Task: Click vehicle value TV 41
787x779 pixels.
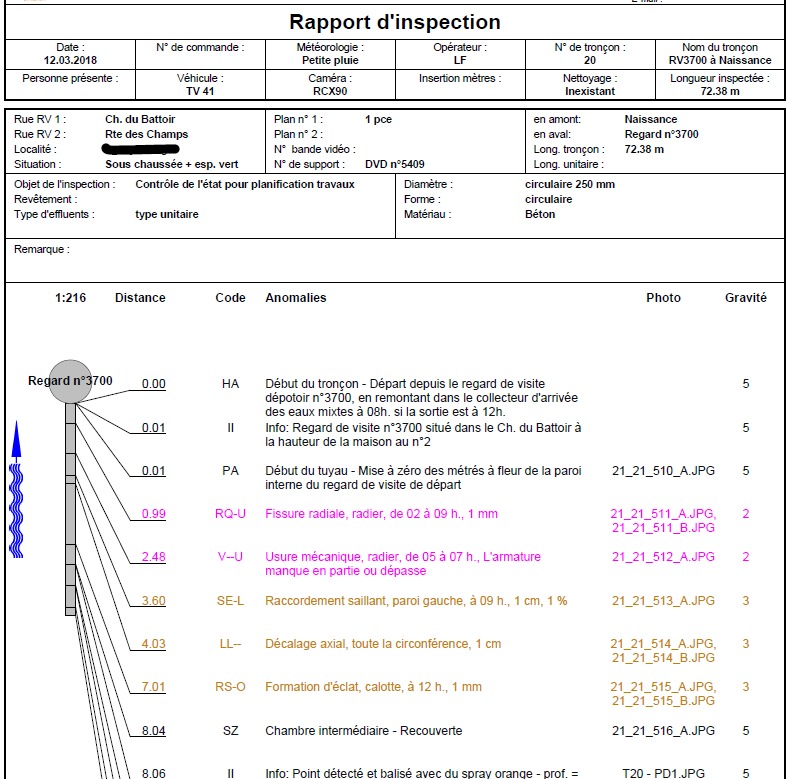Action: coord(200,91)
